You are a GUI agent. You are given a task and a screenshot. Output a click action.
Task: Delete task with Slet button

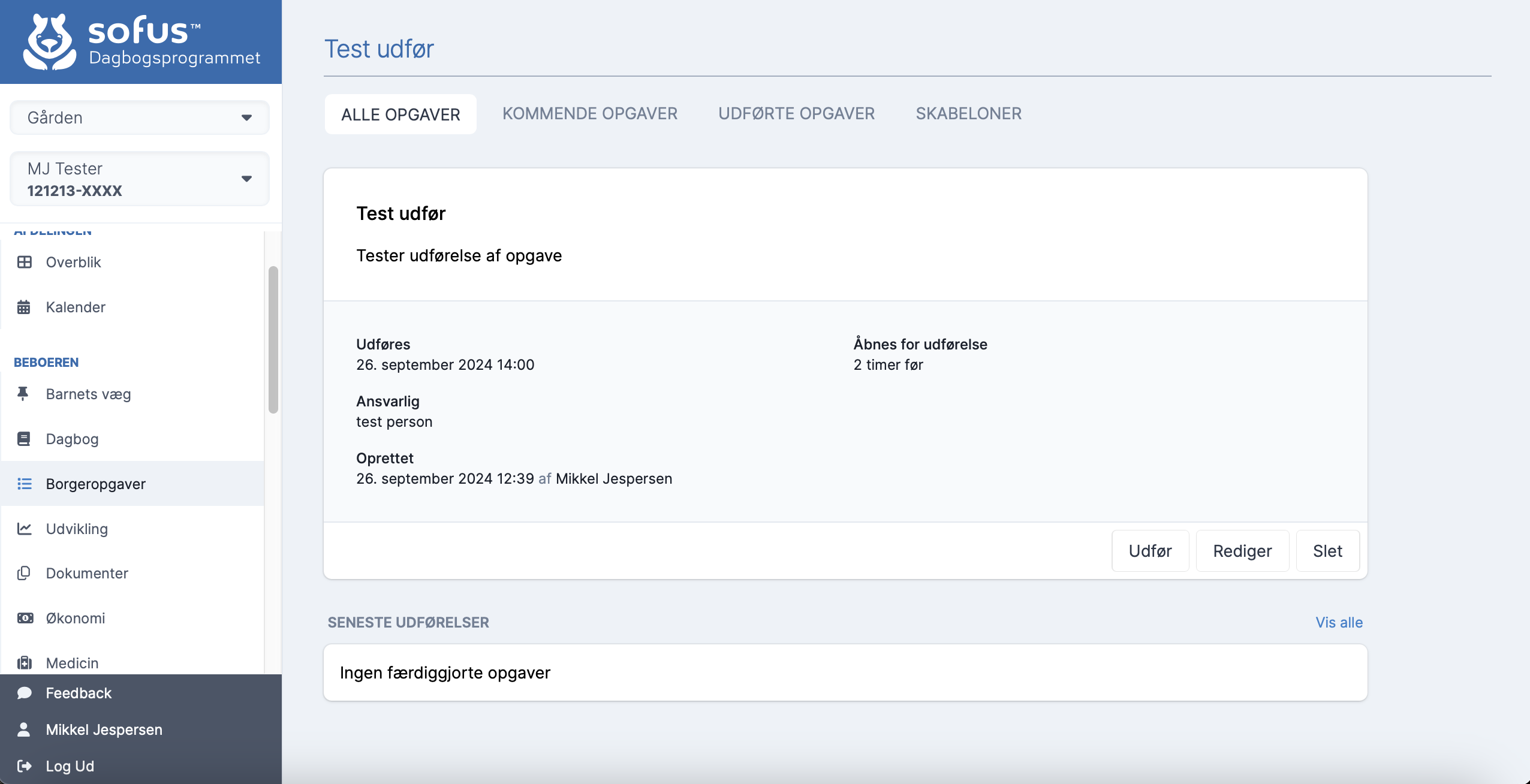tap(1327, 551)
